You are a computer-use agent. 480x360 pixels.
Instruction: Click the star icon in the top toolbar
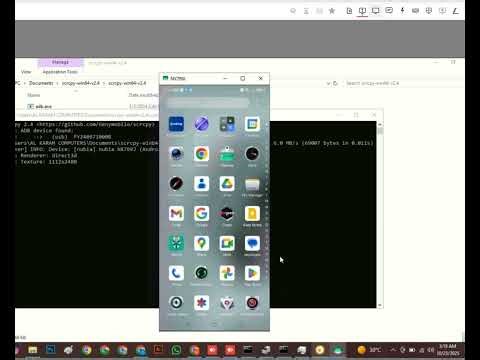(332, 11)
